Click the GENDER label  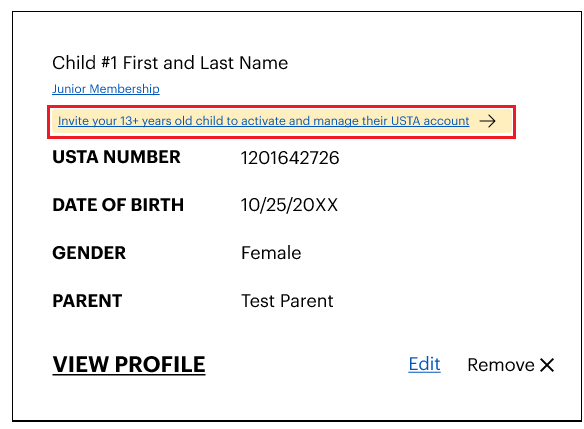pyautogui.click(x=89, y=253)
